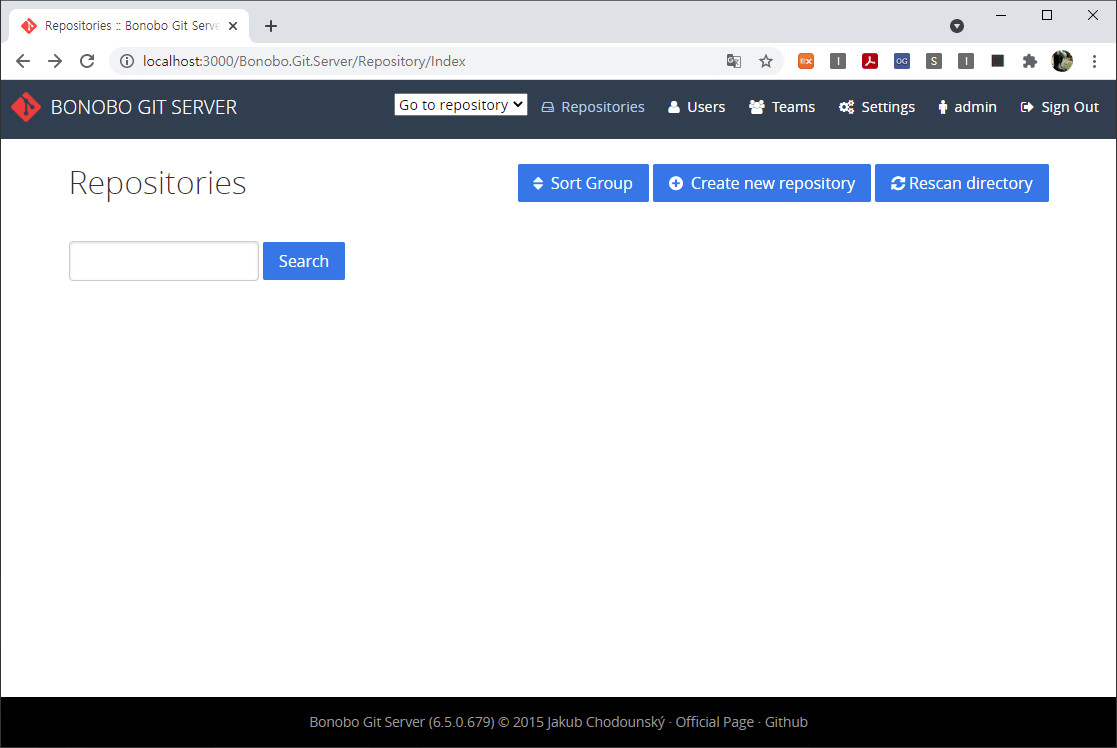Go forward in browser history
The width and height of the screenshot is (1117, 748).
[x=55, y=61]
